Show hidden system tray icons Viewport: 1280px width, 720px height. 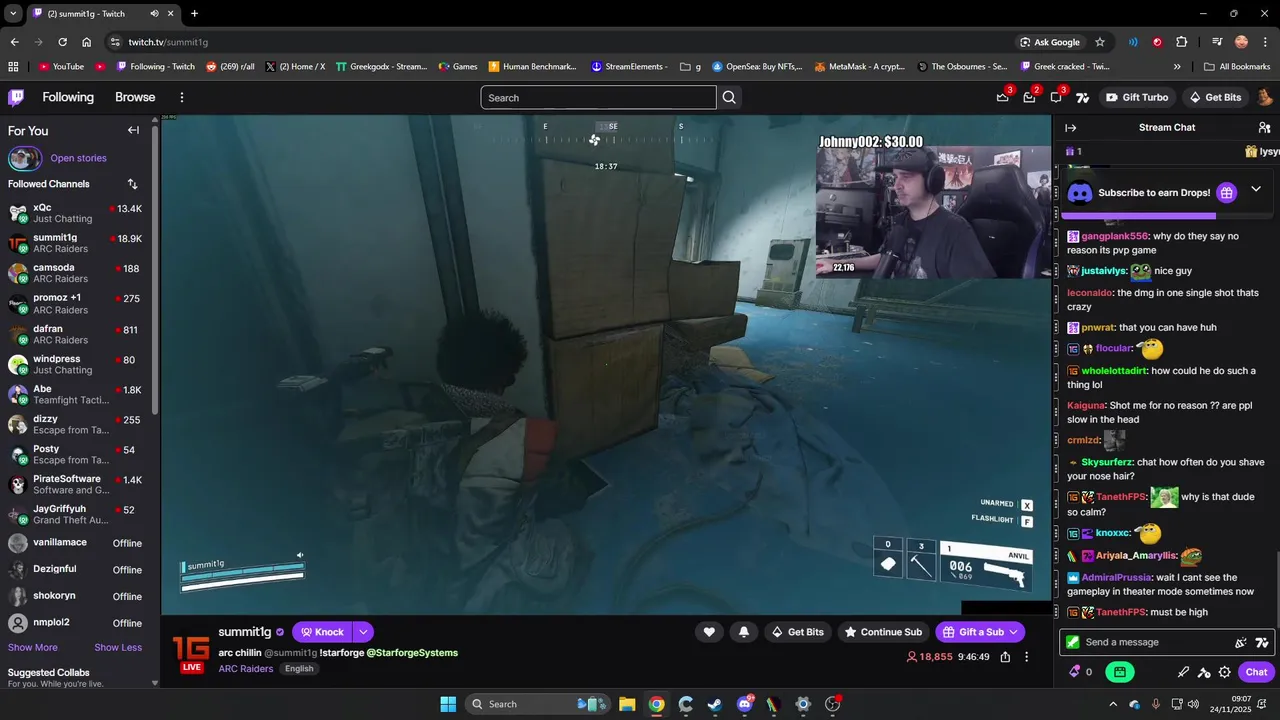click(x=1113, y=704)
